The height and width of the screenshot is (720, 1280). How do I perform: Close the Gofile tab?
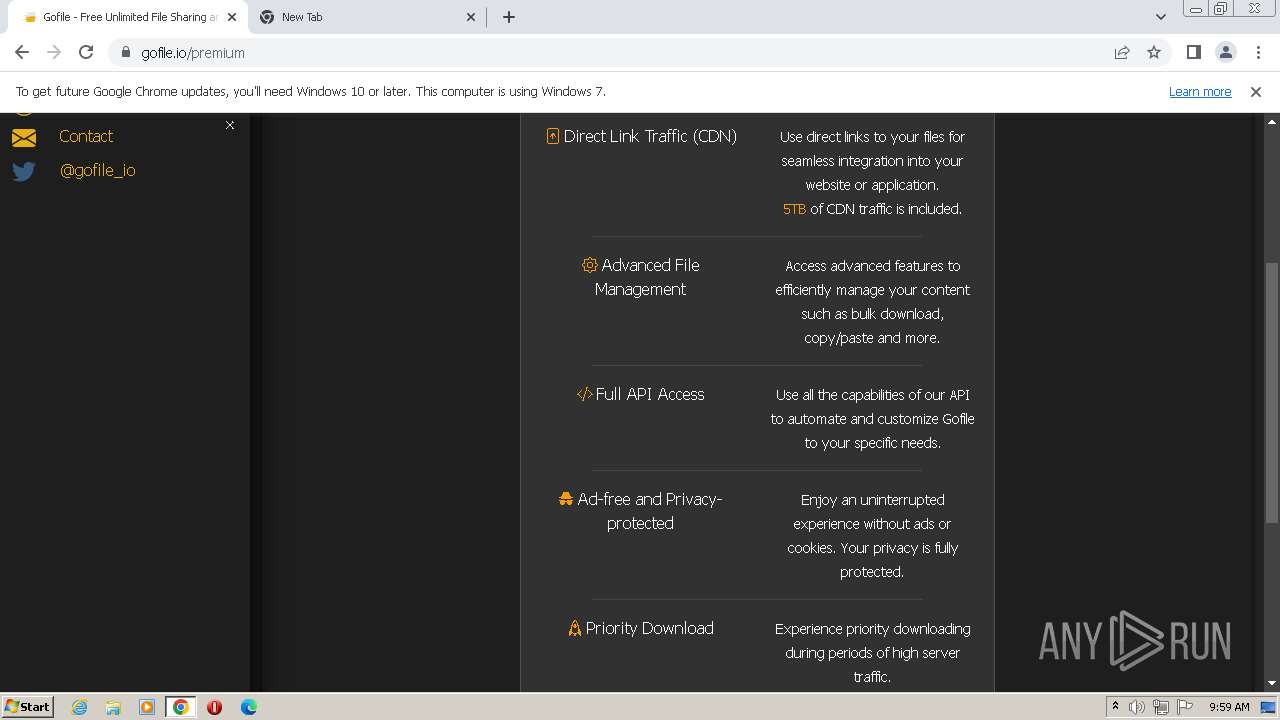tap(232, 17)
